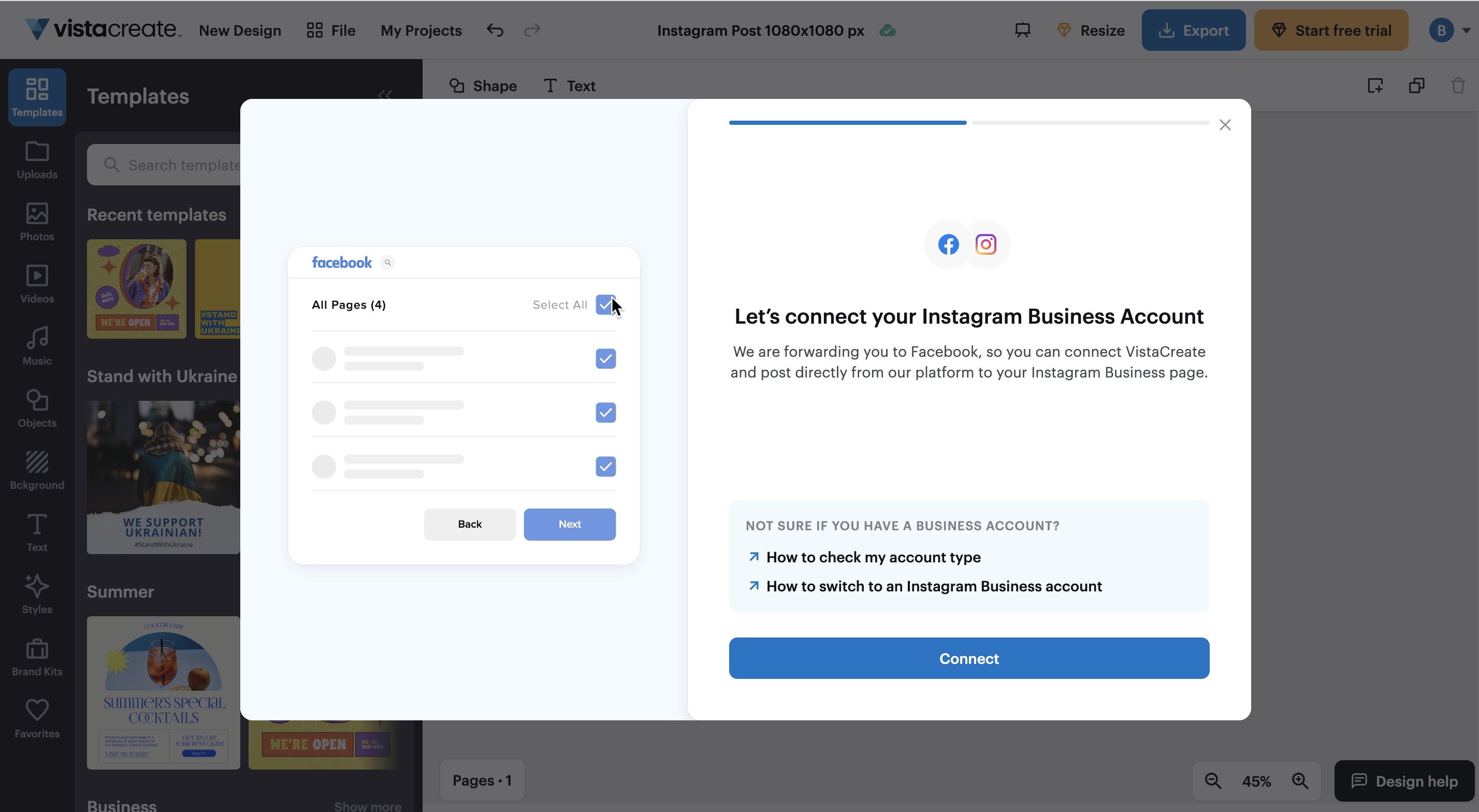Select the We Support Ukrainian template thumbnail
This screenshot has height=812, width=1479.
[164, 477]
